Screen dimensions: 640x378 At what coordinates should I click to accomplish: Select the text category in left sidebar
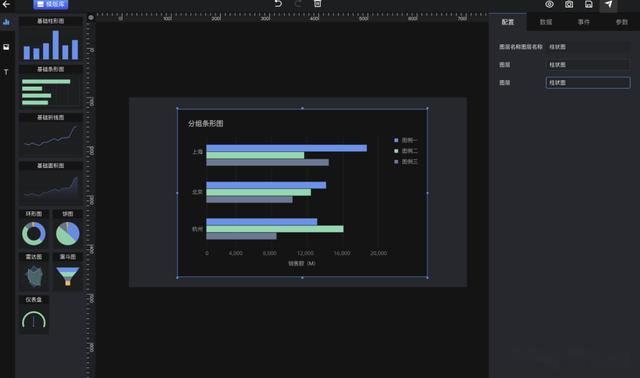[6, 72]
